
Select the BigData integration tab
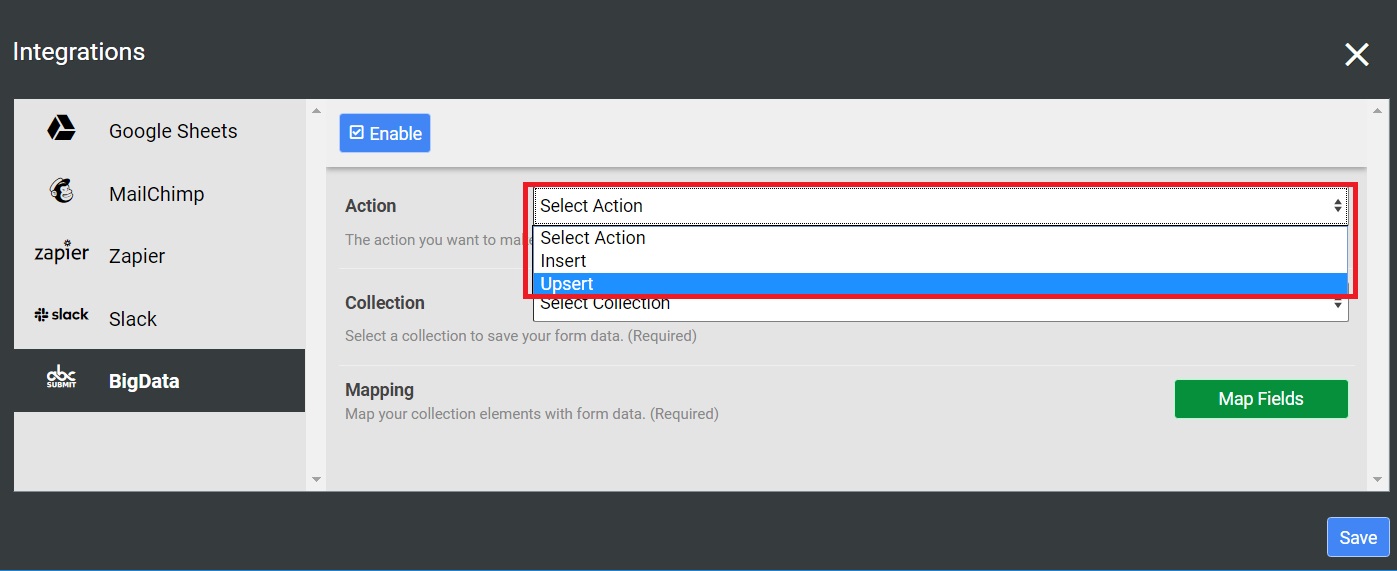[144, 381]
